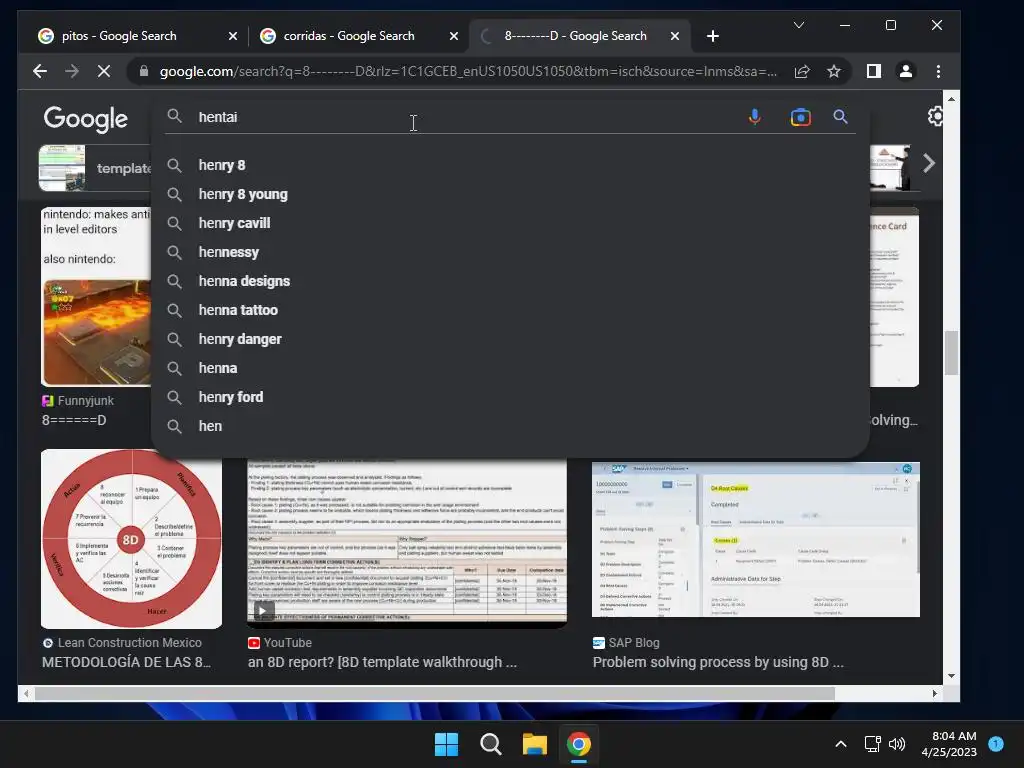Click the Google logo
Image resolution: width=1024 pixels, height=768 pixels.
coord(86,119)
